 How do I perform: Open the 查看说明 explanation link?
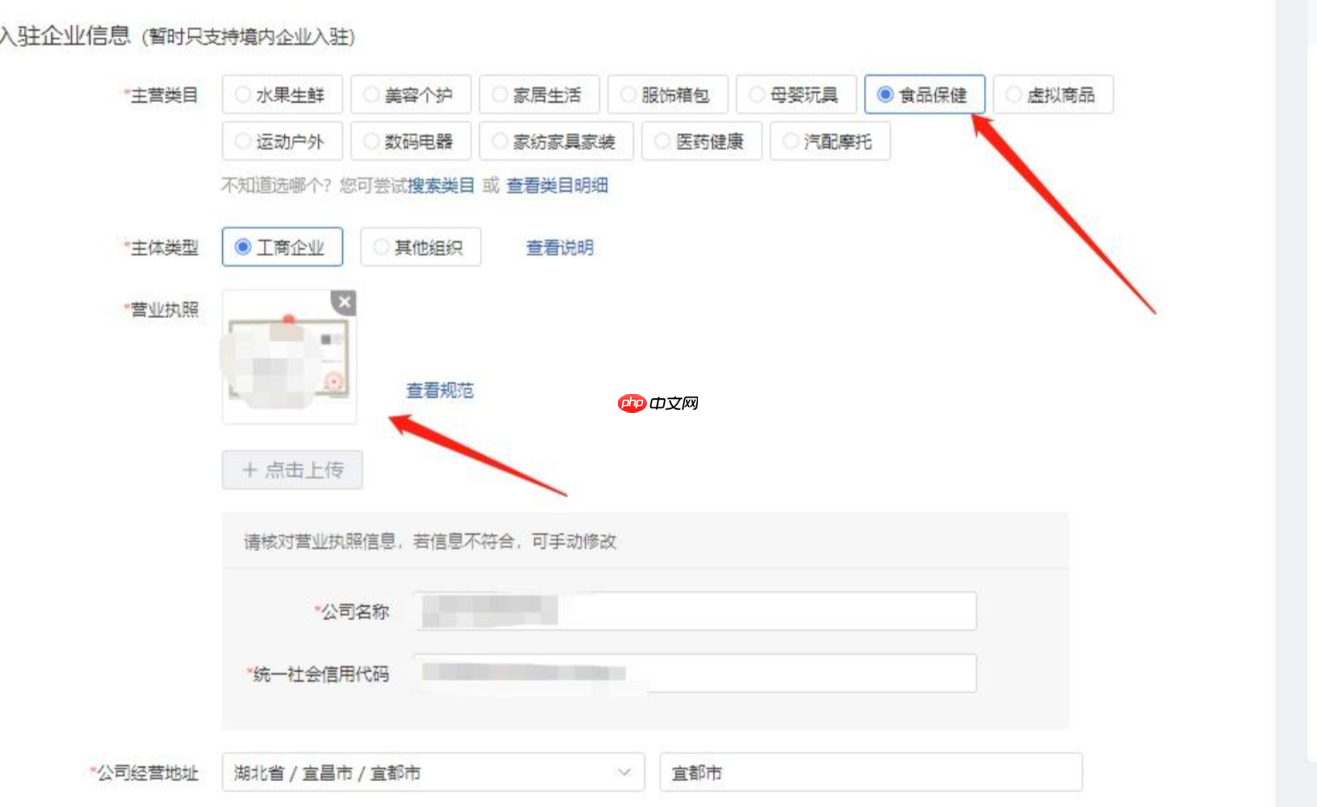[559, 247]
